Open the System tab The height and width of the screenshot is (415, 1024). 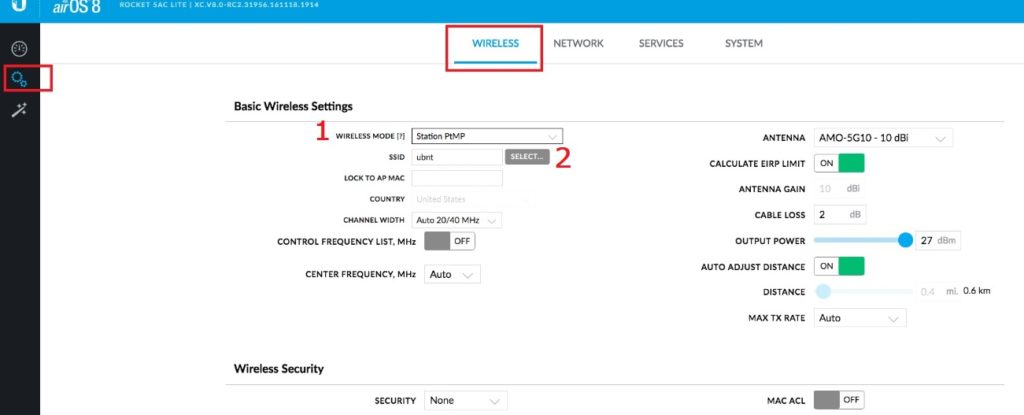click(x=743, y=44)
